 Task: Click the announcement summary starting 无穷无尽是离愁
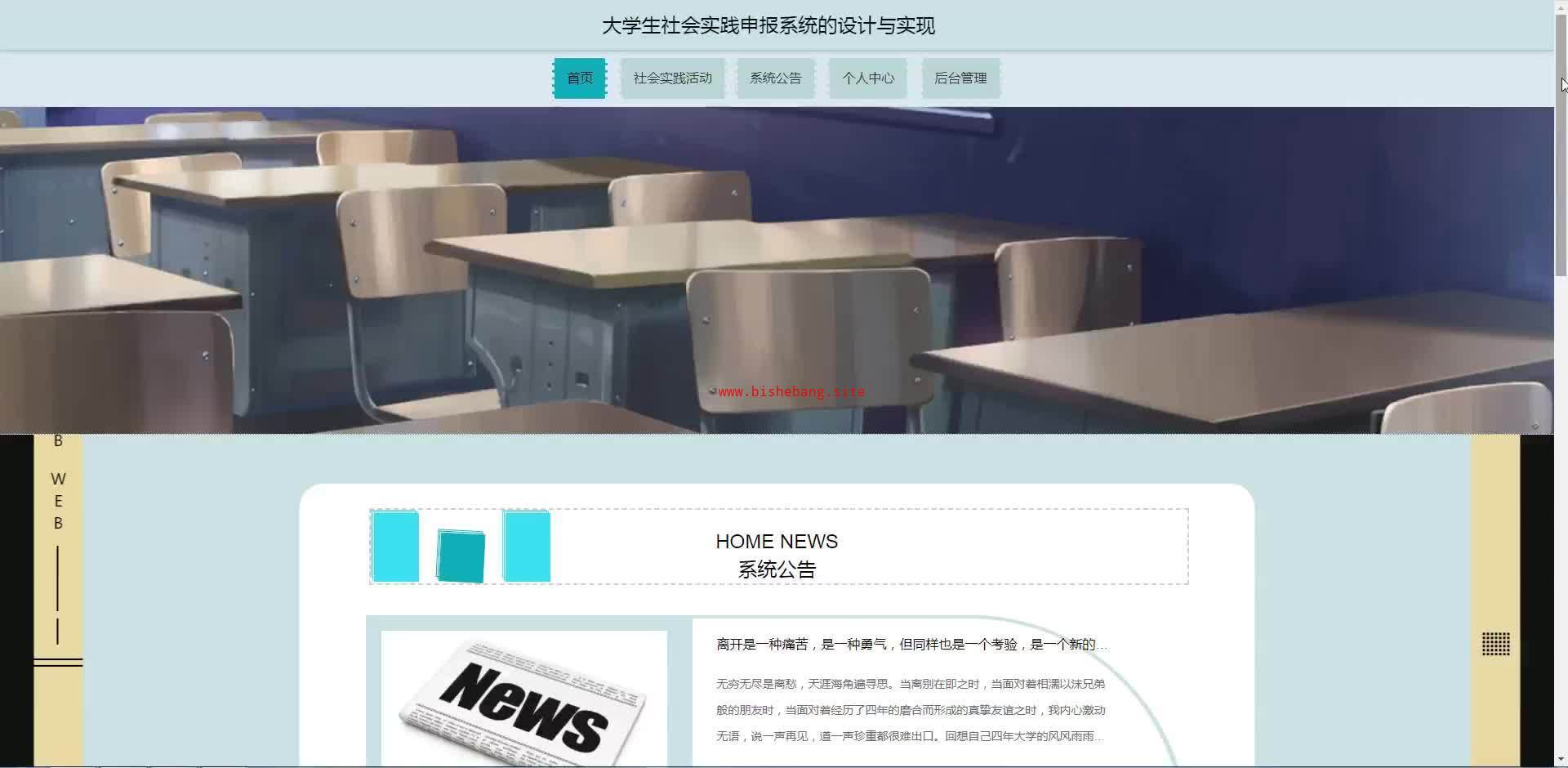(911, 710)
